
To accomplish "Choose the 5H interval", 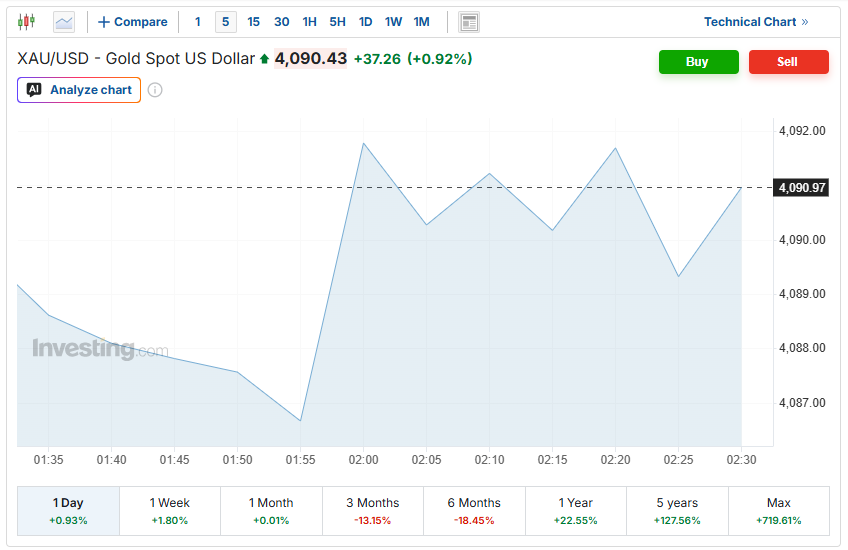I will point(337,22).
